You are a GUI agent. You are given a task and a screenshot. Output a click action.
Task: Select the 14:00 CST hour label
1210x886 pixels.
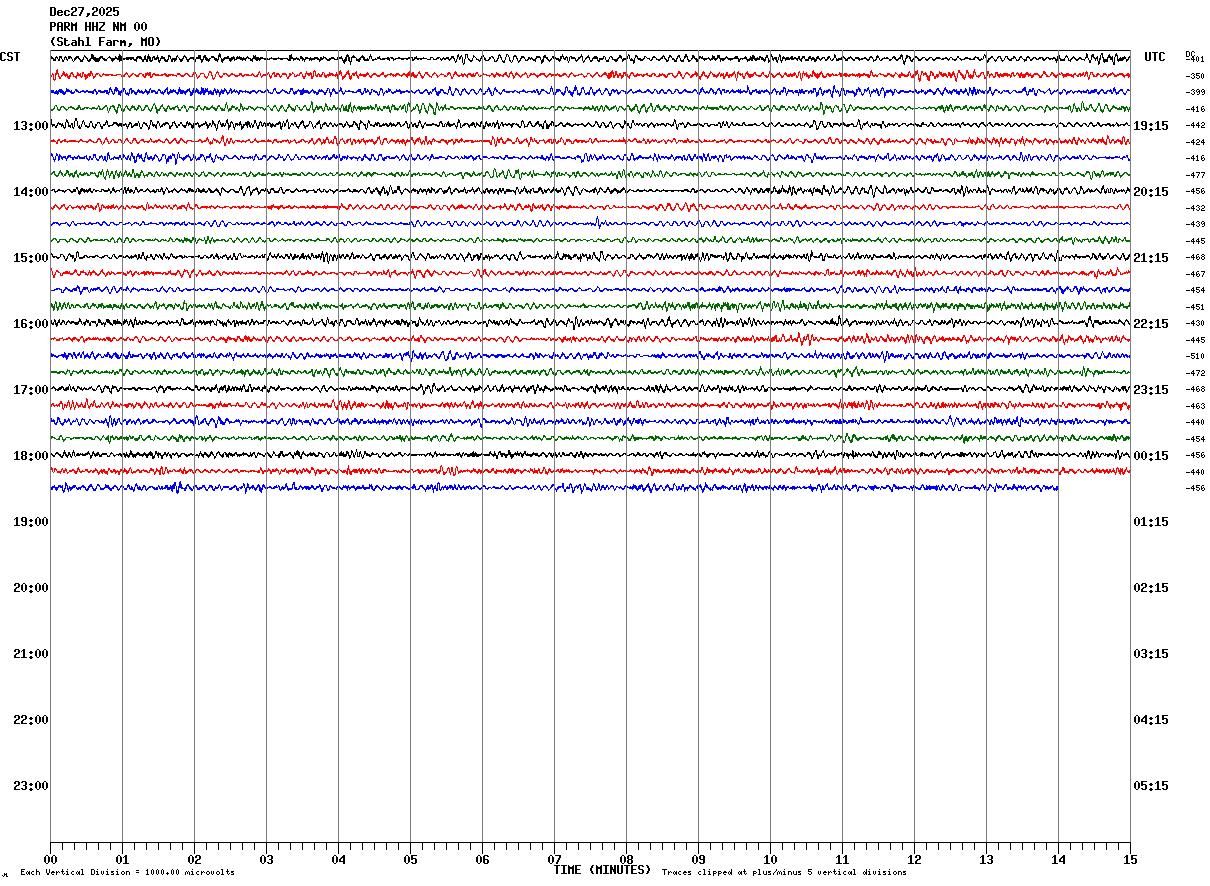pyautogui.click(x=30, y=191)
